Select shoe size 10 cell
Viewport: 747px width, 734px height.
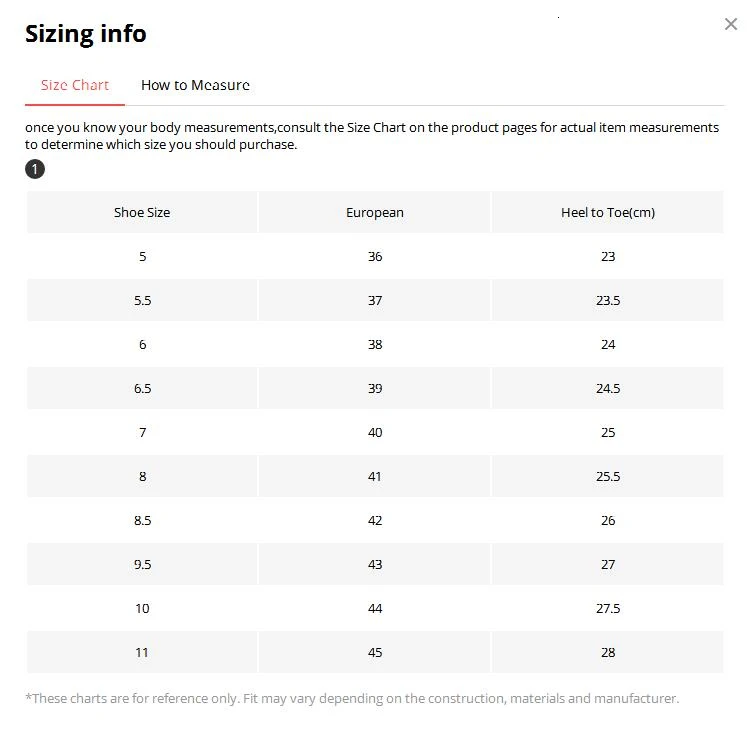point(142,608)
